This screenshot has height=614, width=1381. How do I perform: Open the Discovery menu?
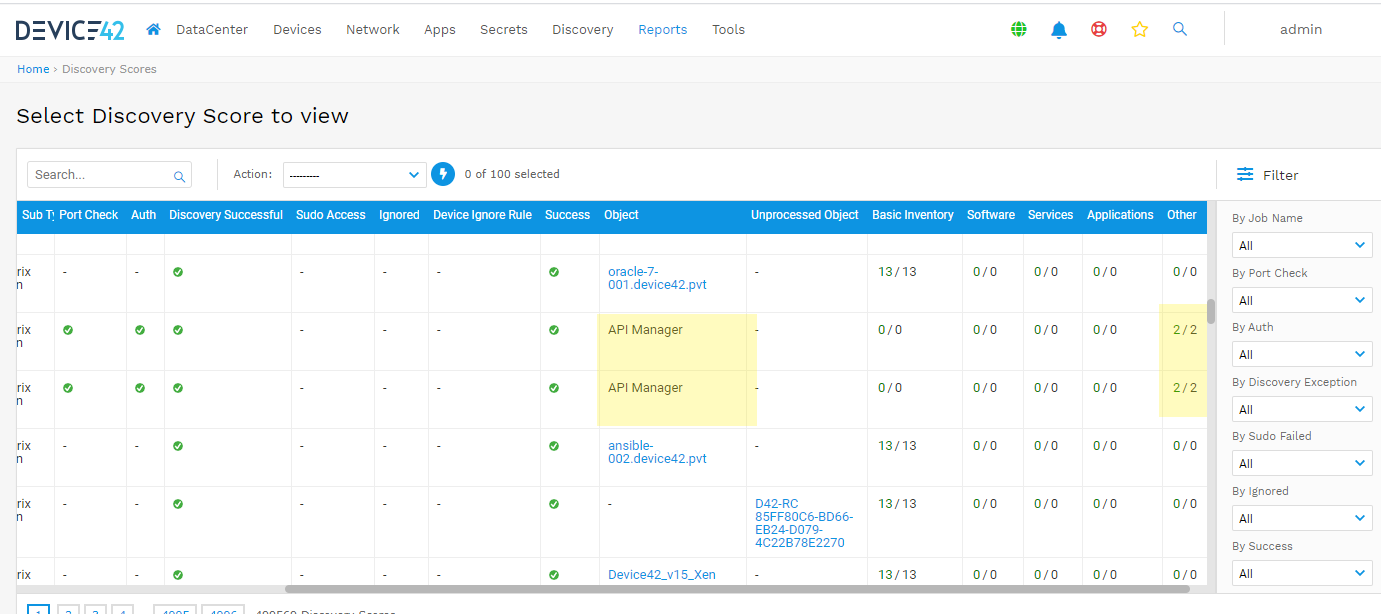(x=583, y=30)
